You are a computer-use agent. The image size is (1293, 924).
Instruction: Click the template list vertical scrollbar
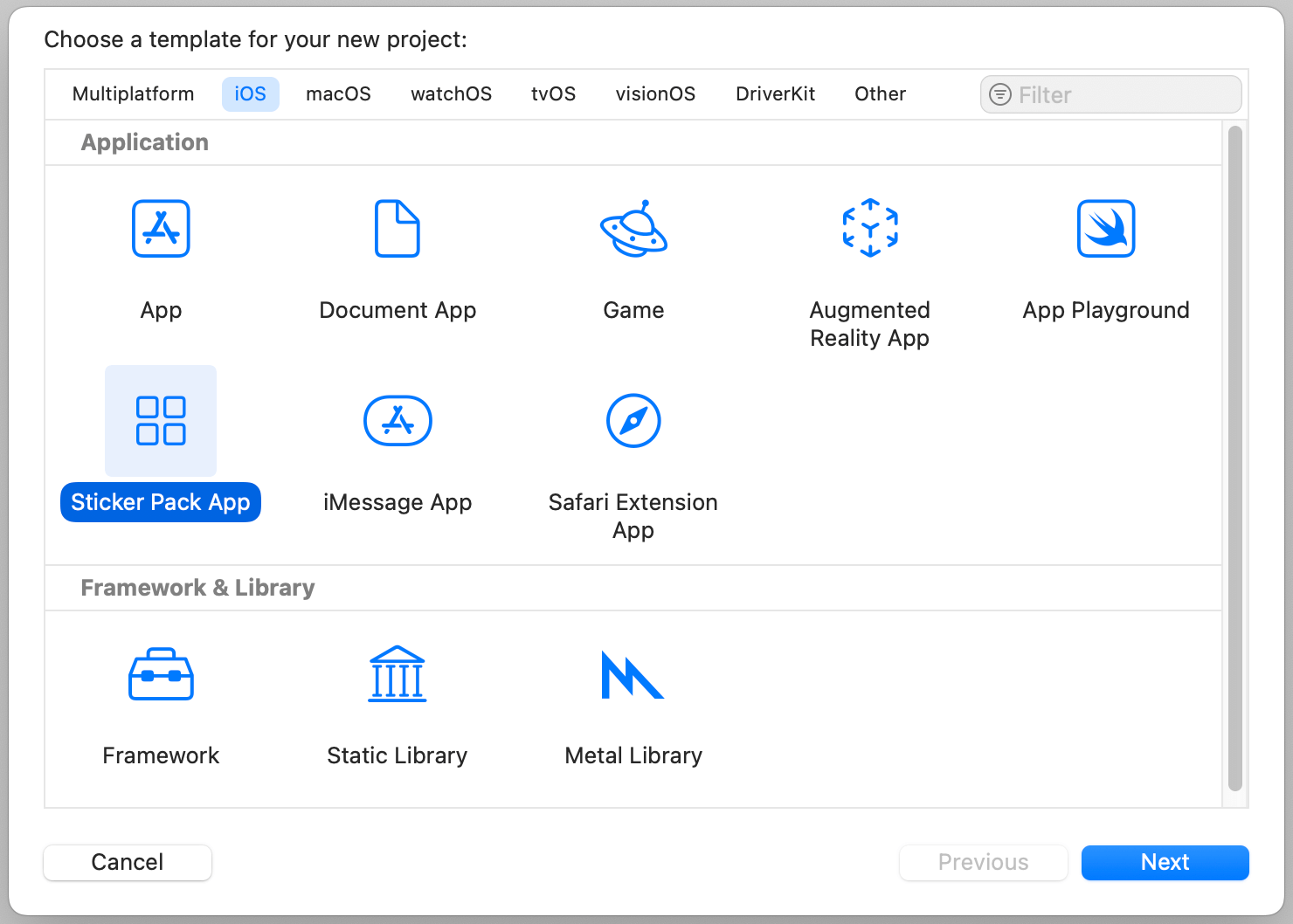click(x=1234, y=459)
